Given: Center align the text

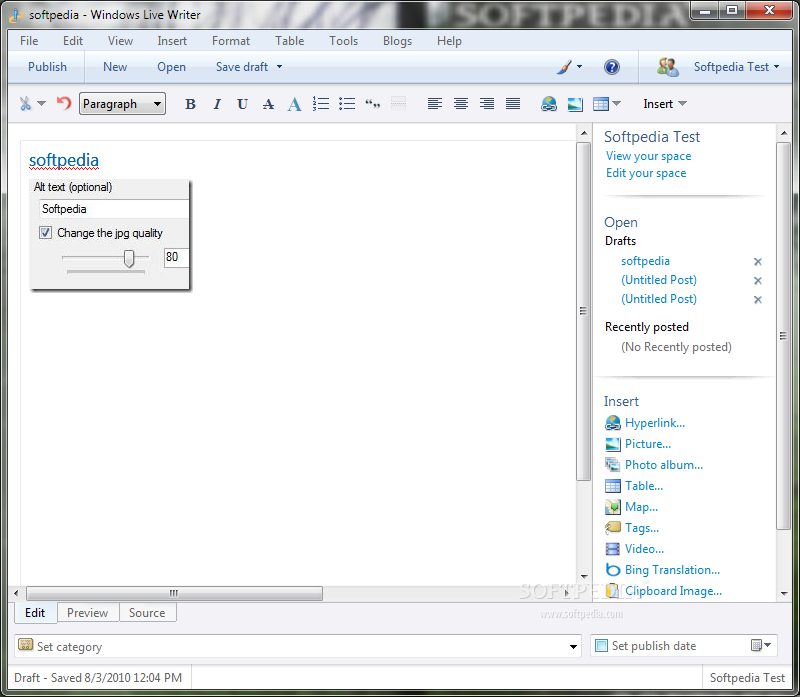Looking at the screenshot, I should coord(461,104).
